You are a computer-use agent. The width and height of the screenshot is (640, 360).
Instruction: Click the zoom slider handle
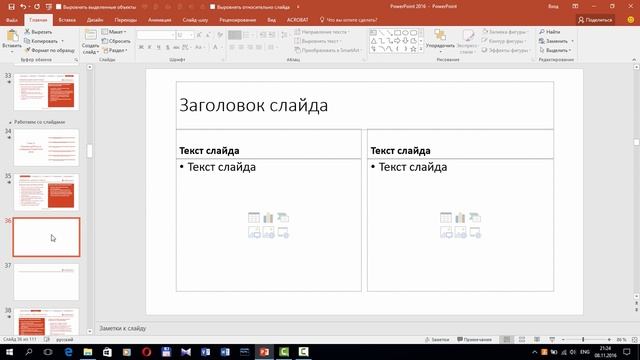click(x=583, y=340)
